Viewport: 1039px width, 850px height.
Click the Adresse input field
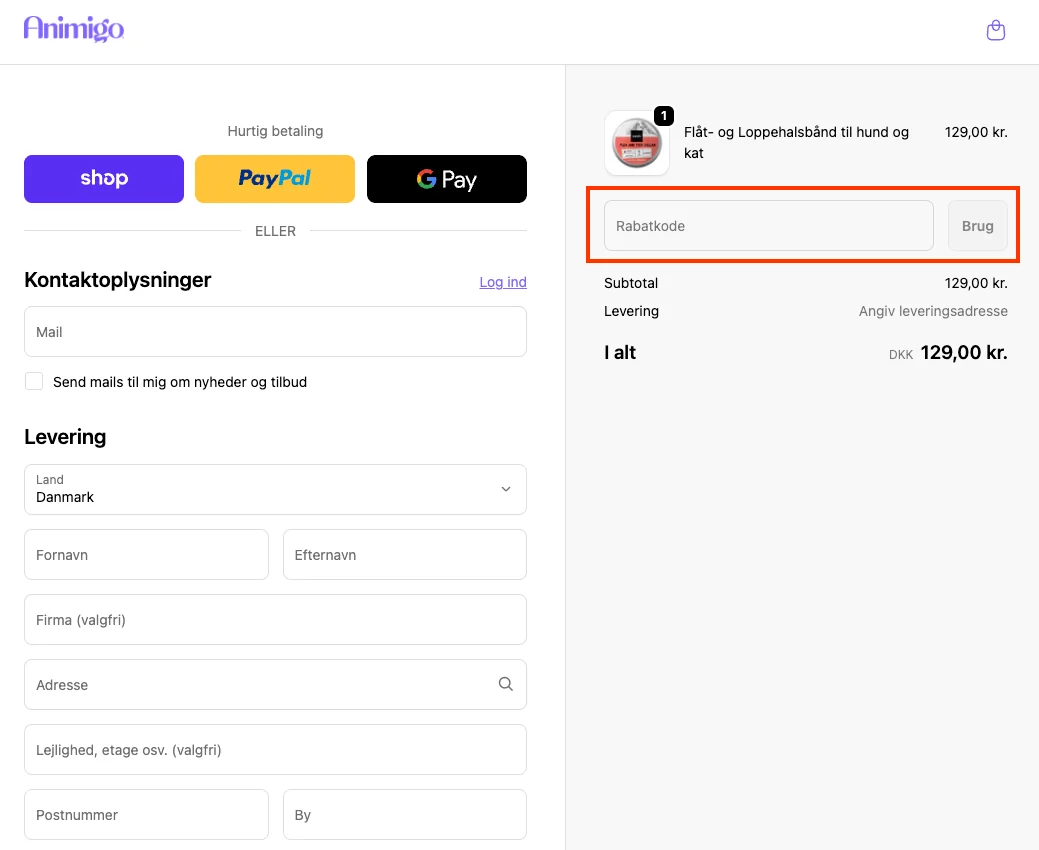coord(255,685)
